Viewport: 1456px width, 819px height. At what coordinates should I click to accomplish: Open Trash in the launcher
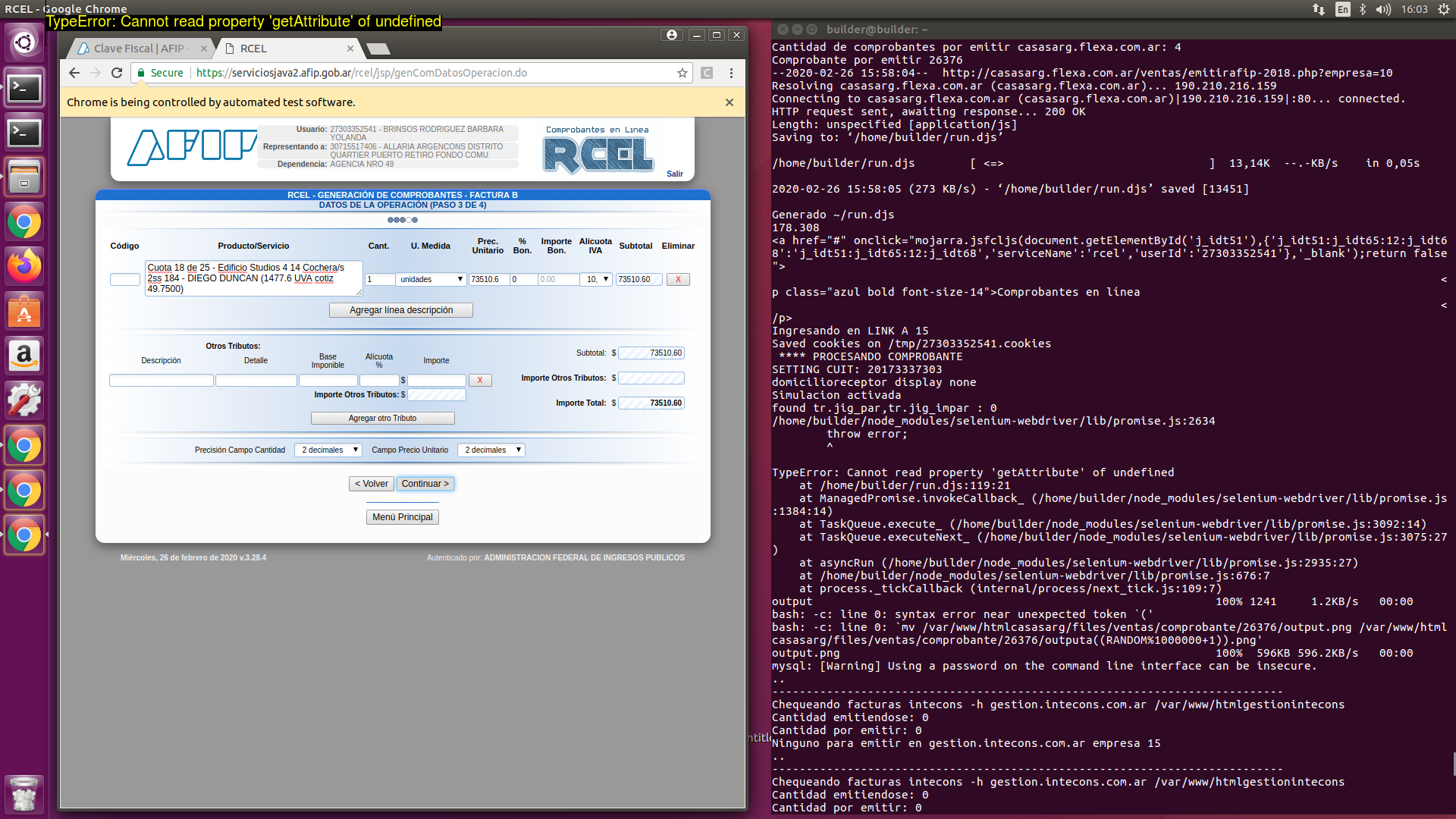coord(24,793)
